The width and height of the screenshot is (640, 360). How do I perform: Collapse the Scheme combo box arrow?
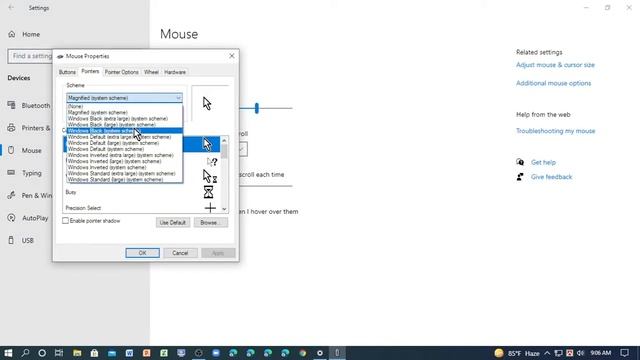pos(178,98)
